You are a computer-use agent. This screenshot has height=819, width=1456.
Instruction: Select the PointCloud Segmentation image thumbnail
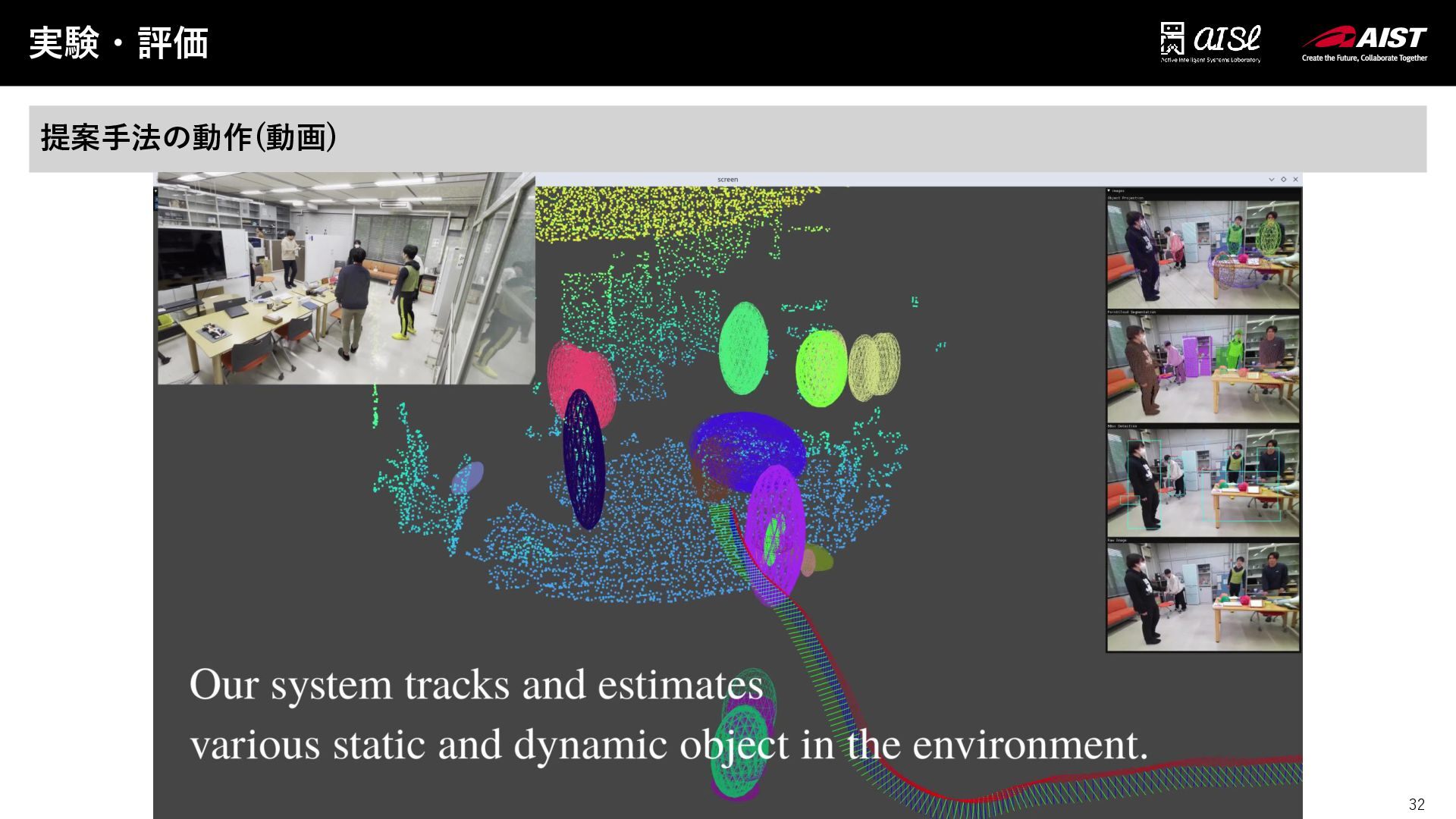1203,369
